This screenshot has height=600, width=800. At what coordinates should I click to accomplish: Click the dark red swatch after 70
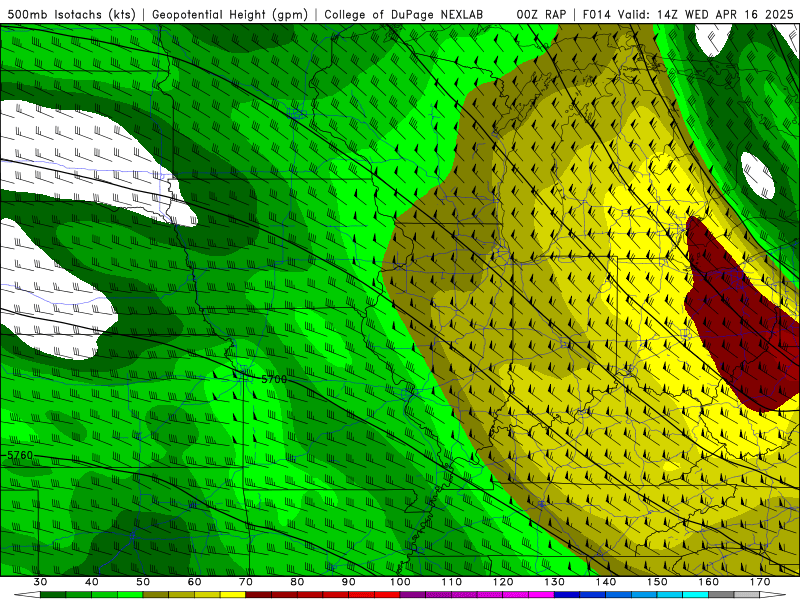pos(259,595)
